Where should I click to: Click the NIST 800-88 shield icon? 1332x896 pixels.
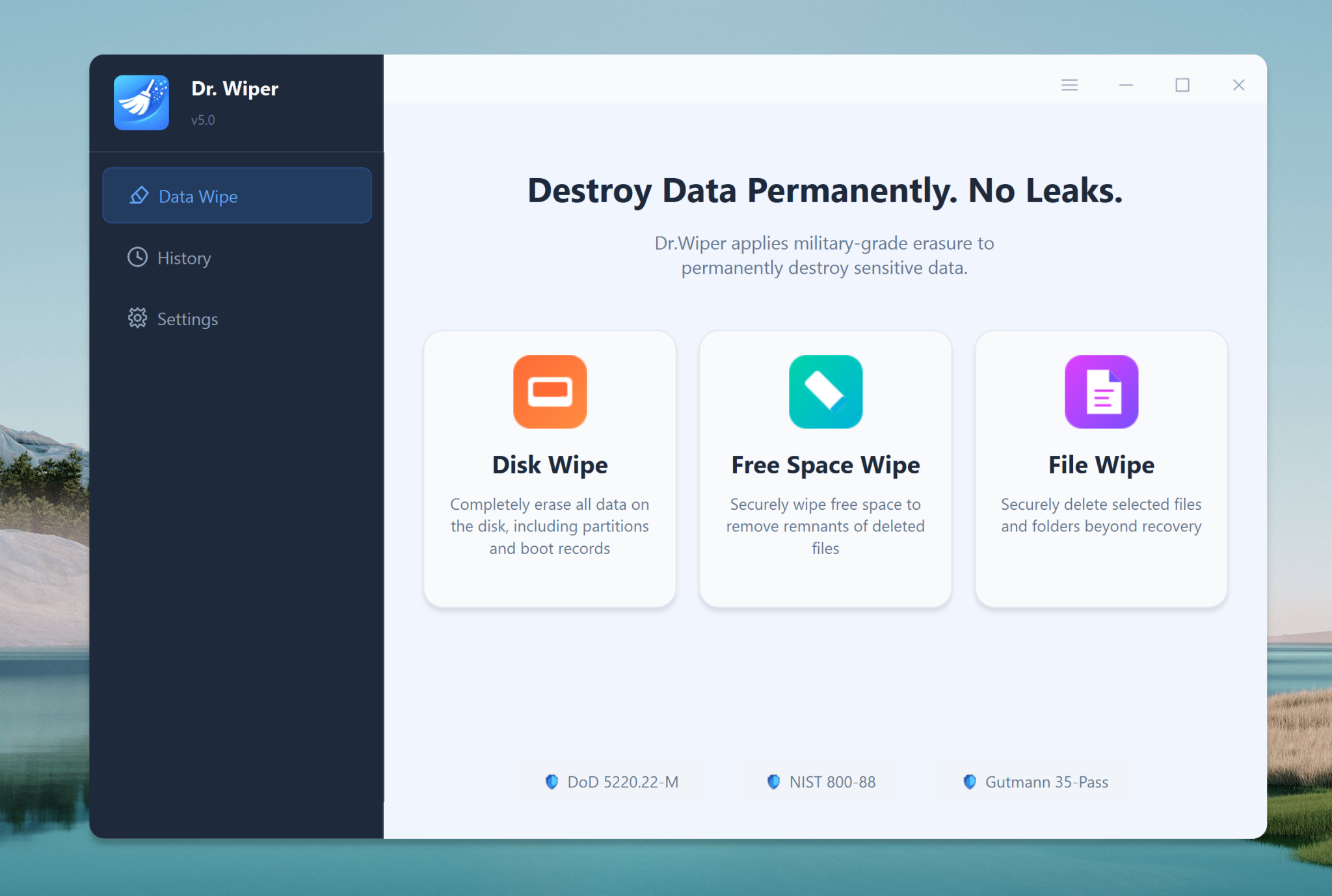(773, 782)
